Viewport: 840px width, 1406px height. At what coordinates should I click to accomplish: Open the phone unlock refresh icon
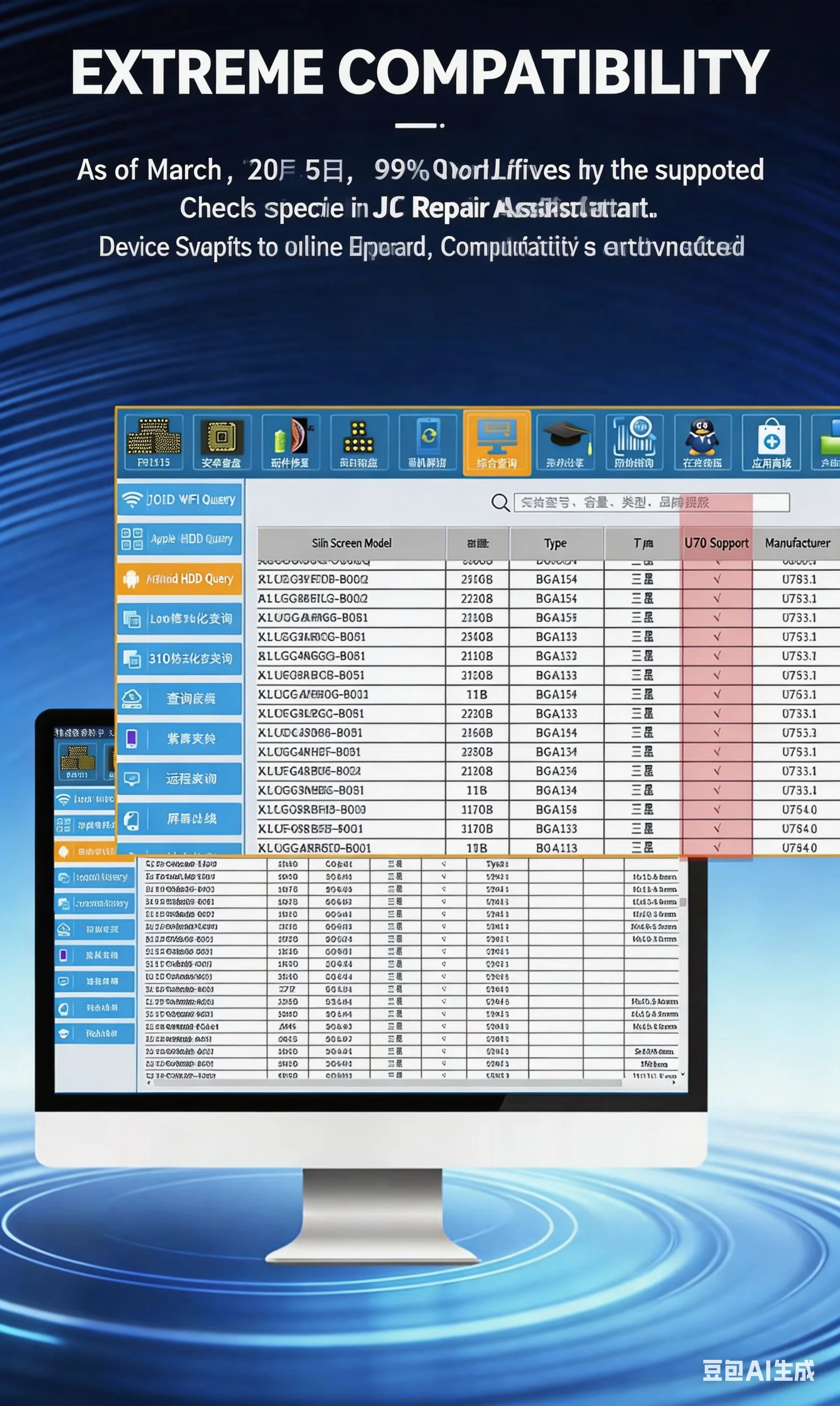point(427,442)
